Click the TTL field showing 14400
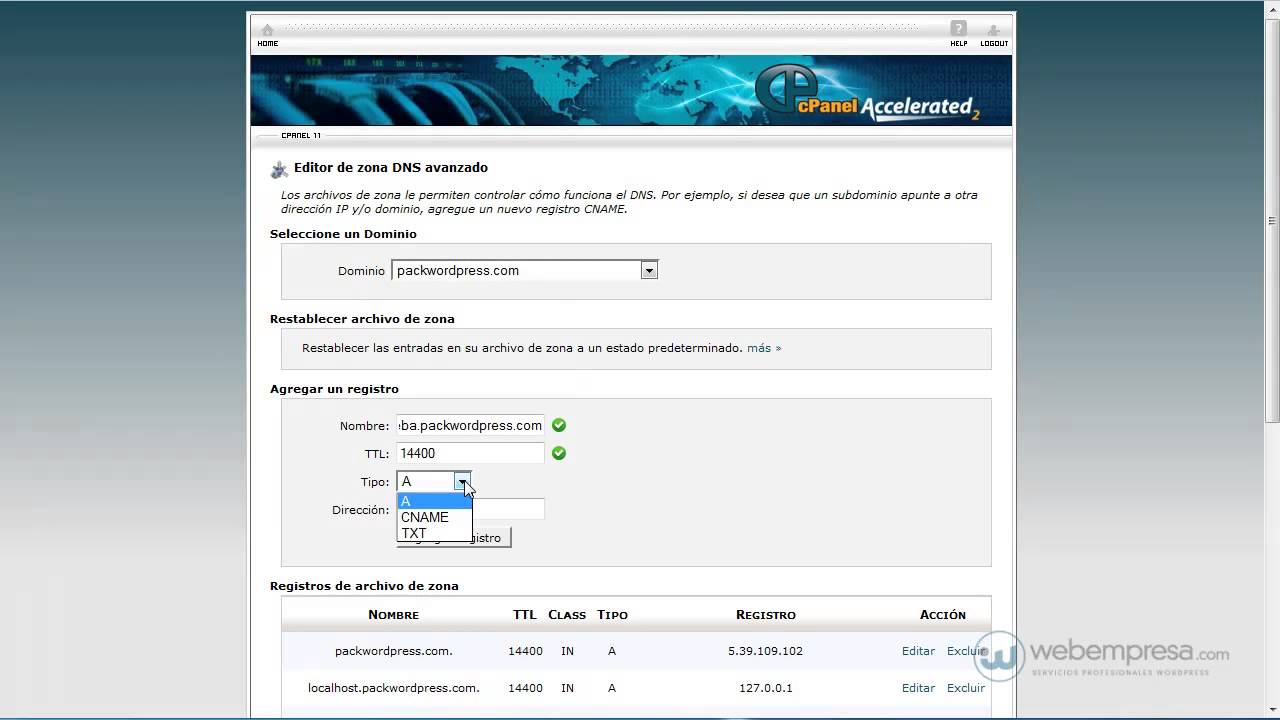Viewport: 1280px width, 720px height. 470,453
